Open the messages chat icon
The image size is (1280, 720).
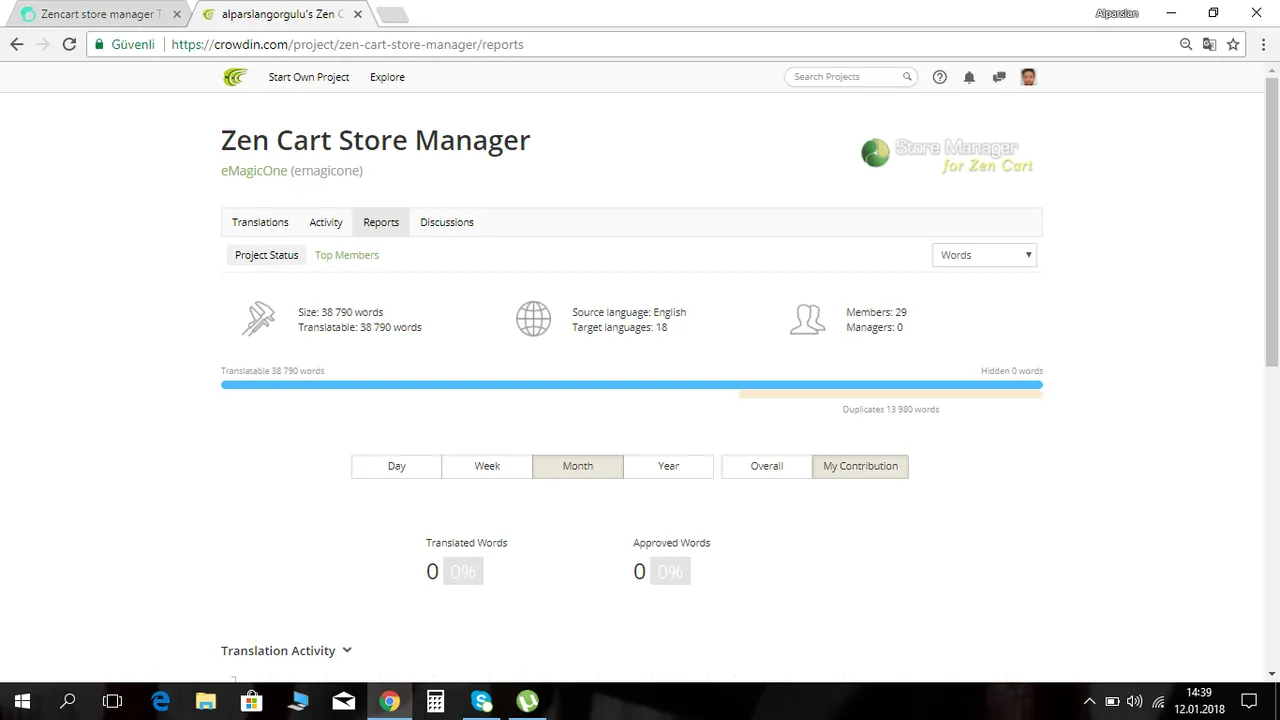point(998,77)
